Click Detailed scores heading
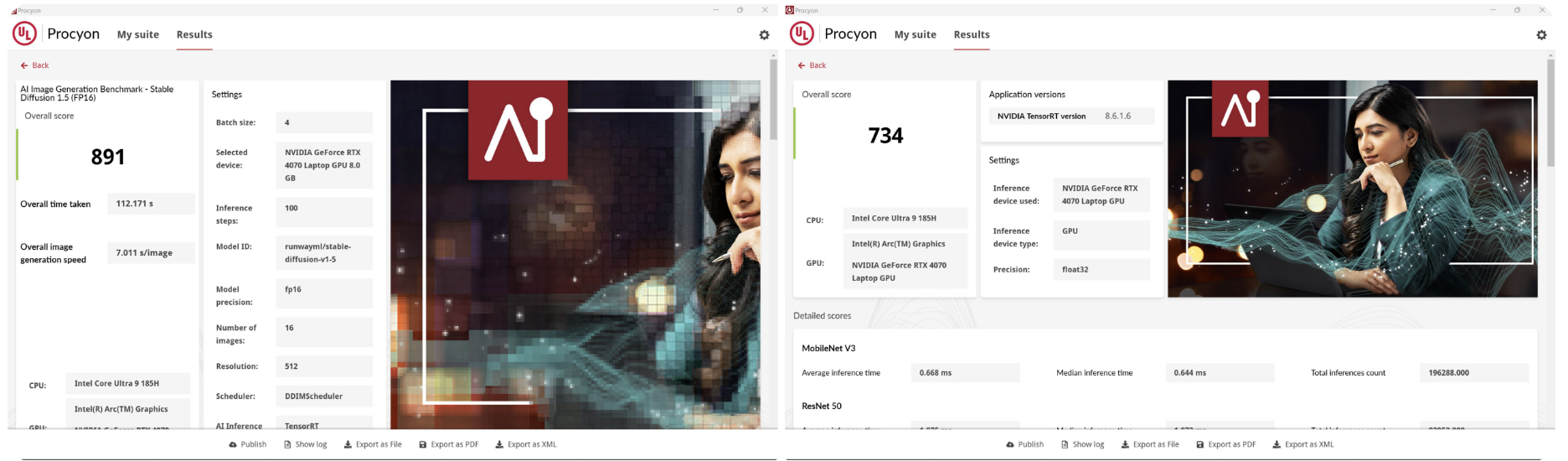Viewport: 1568px width, 461px height. pyautogui.click(x=823, y=316)
